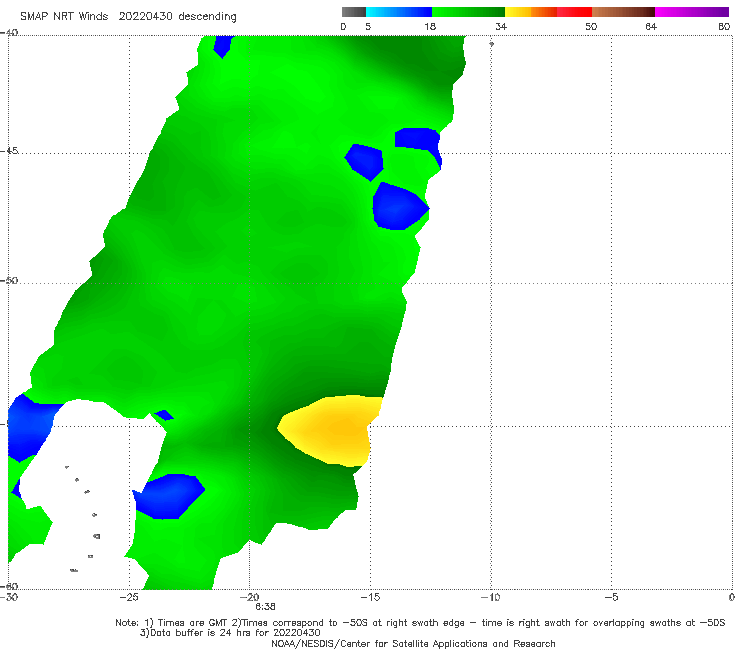Click the longitude axis label '-30'

(x=9, y=597)
